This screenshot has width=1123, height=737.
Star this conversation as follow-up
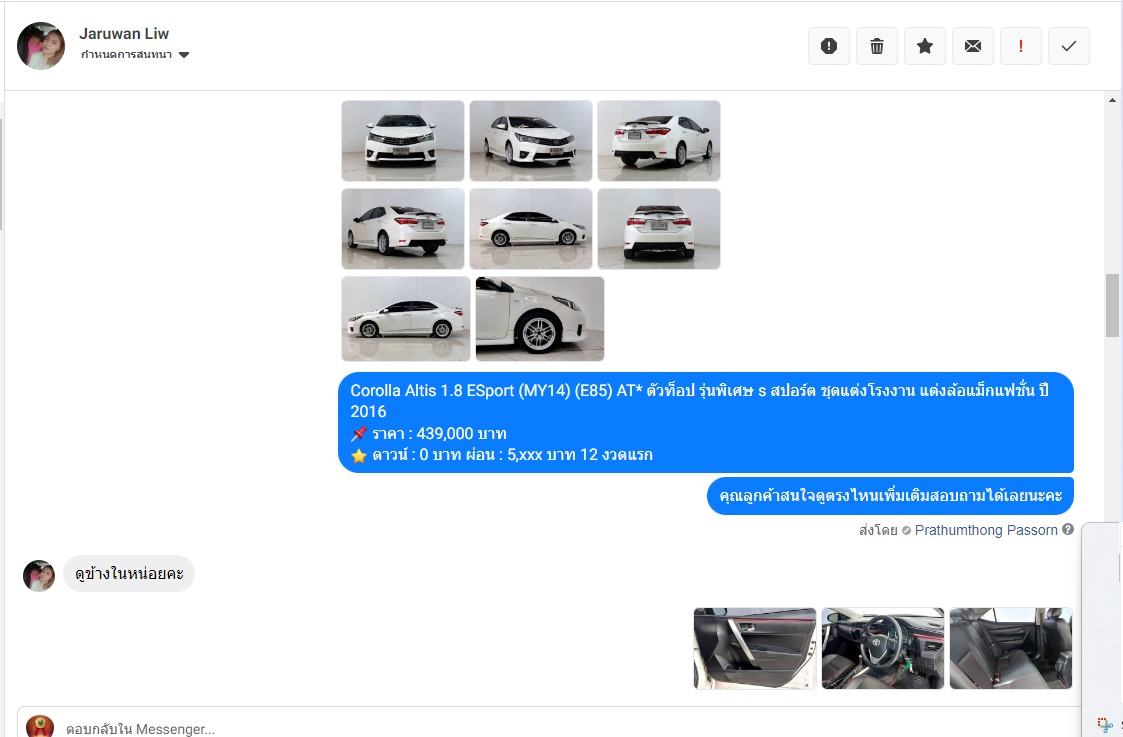click(925, 46)
